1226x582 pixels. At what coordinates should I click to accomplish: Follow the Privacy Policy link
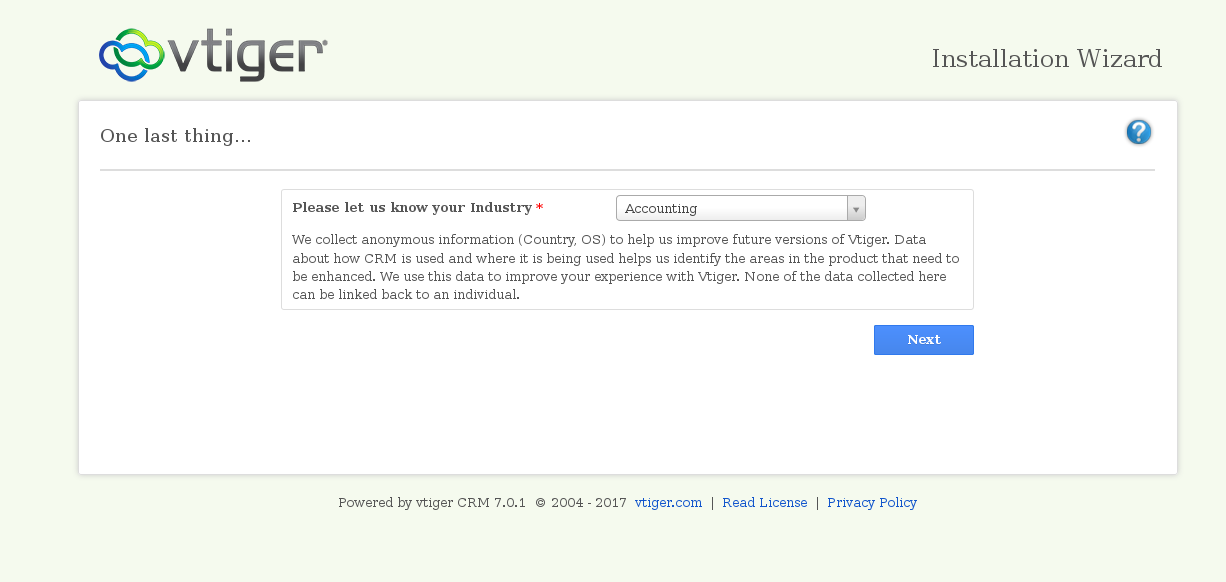871,503
